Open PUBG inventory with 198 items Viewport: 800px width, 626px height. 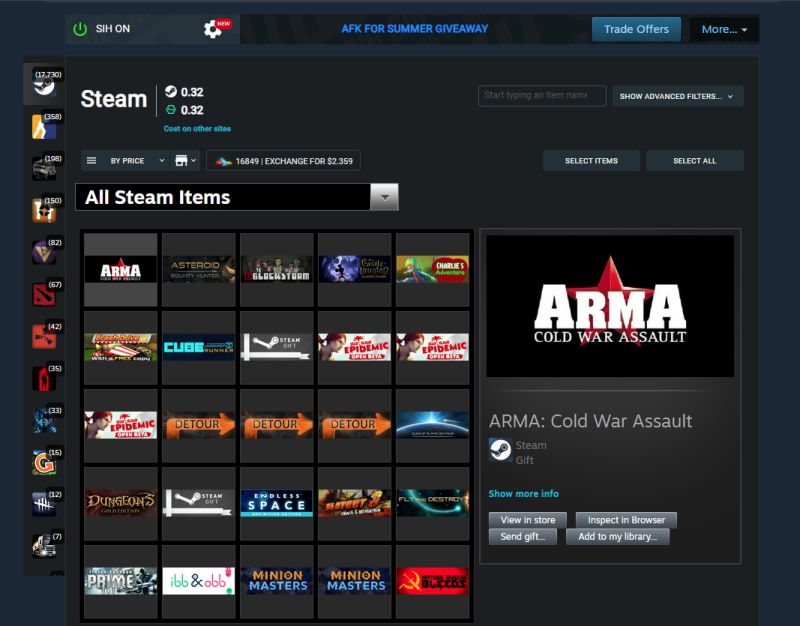pyautogui.click(x=44, y=168)
